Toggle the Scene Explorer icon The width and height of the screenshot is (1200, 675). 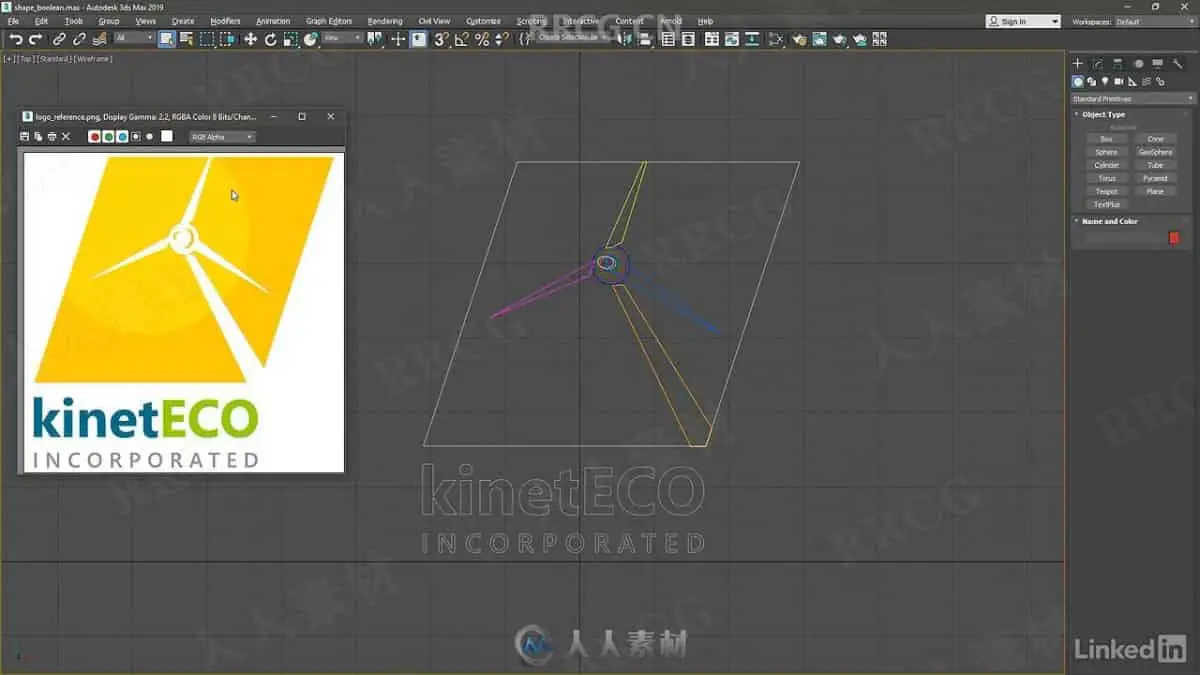tap(668, 39)
